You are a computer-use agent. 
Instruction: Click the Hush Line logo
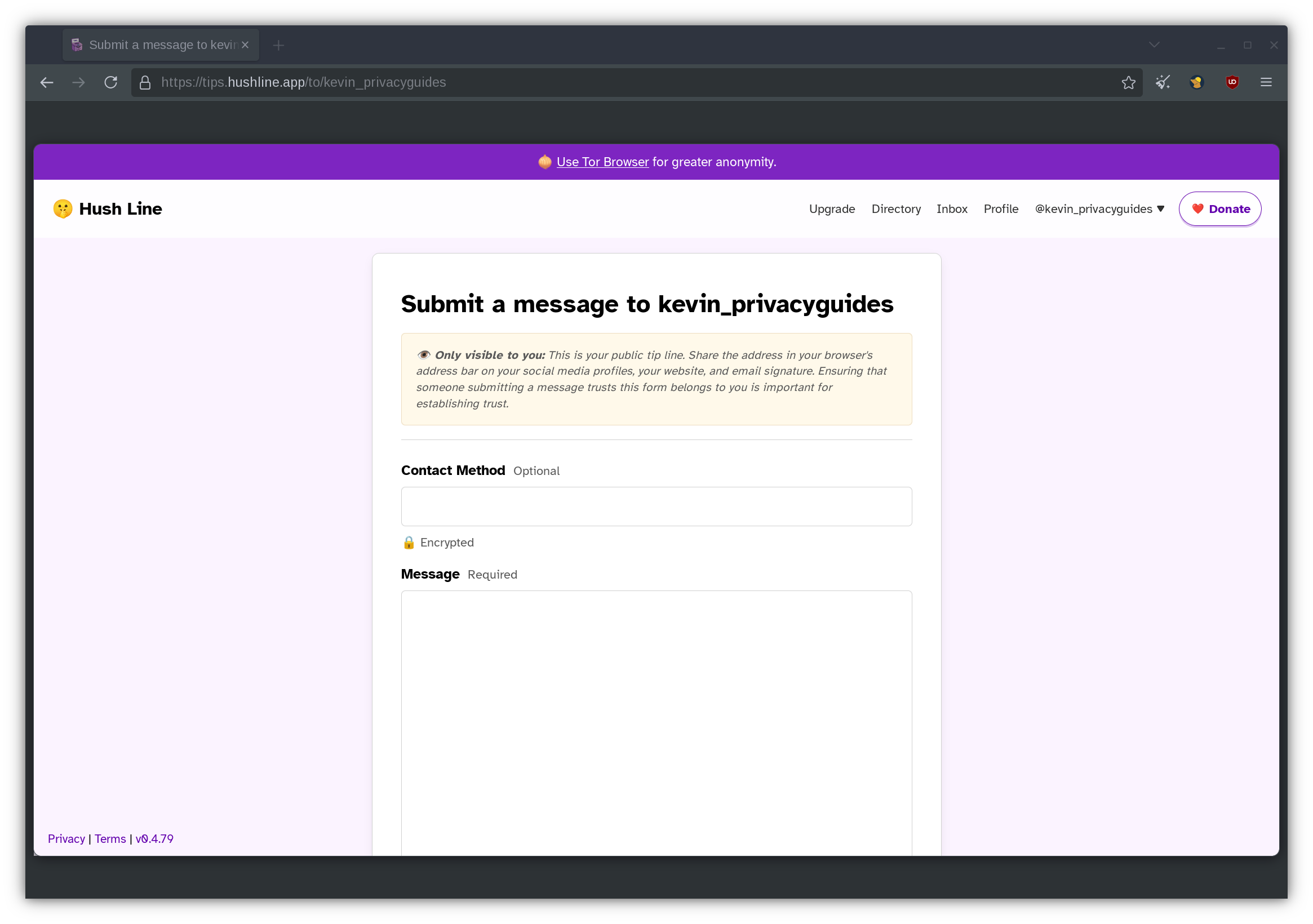[108, 208]
